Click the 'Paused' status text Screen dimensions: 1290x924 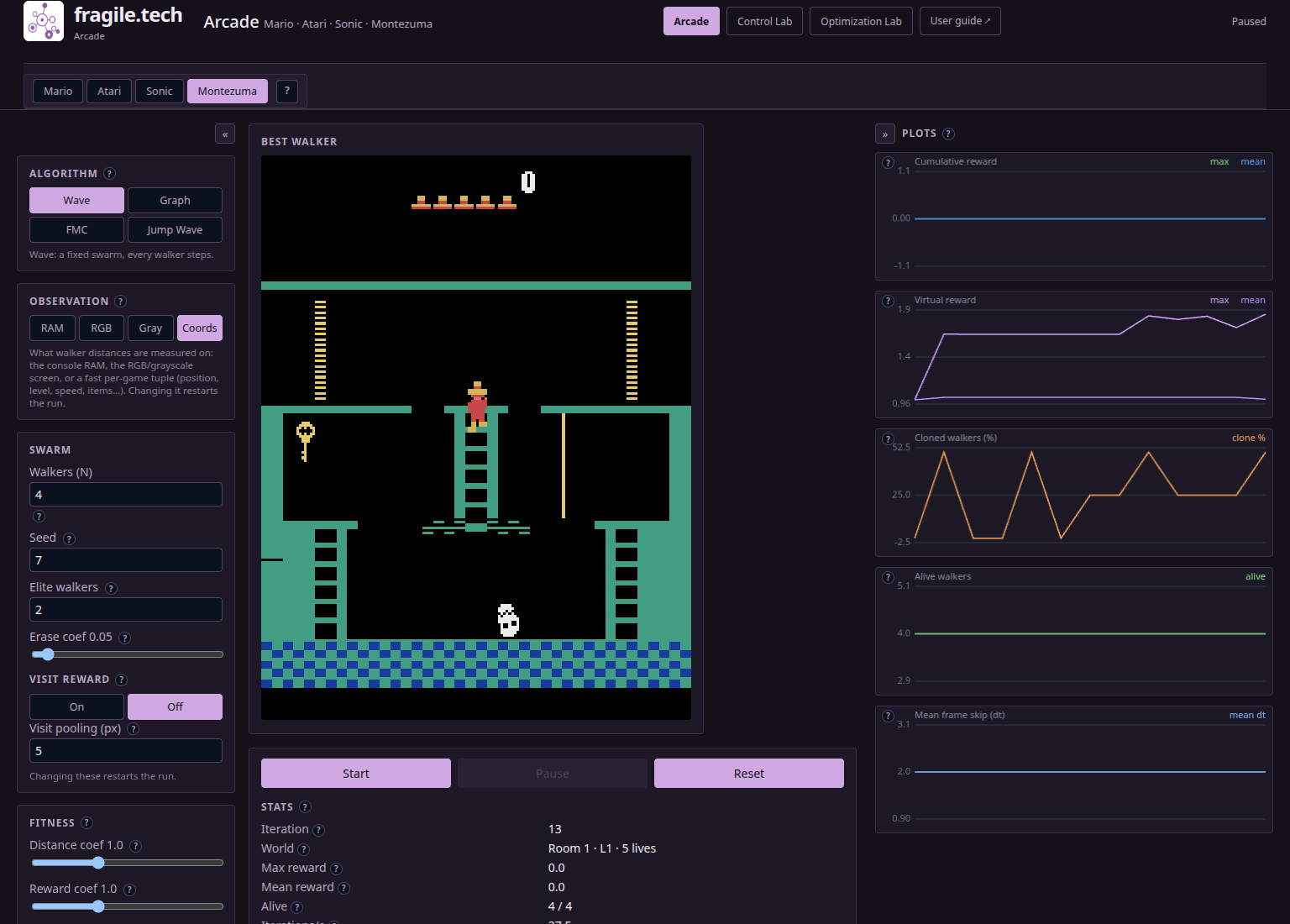point(1249,22)
